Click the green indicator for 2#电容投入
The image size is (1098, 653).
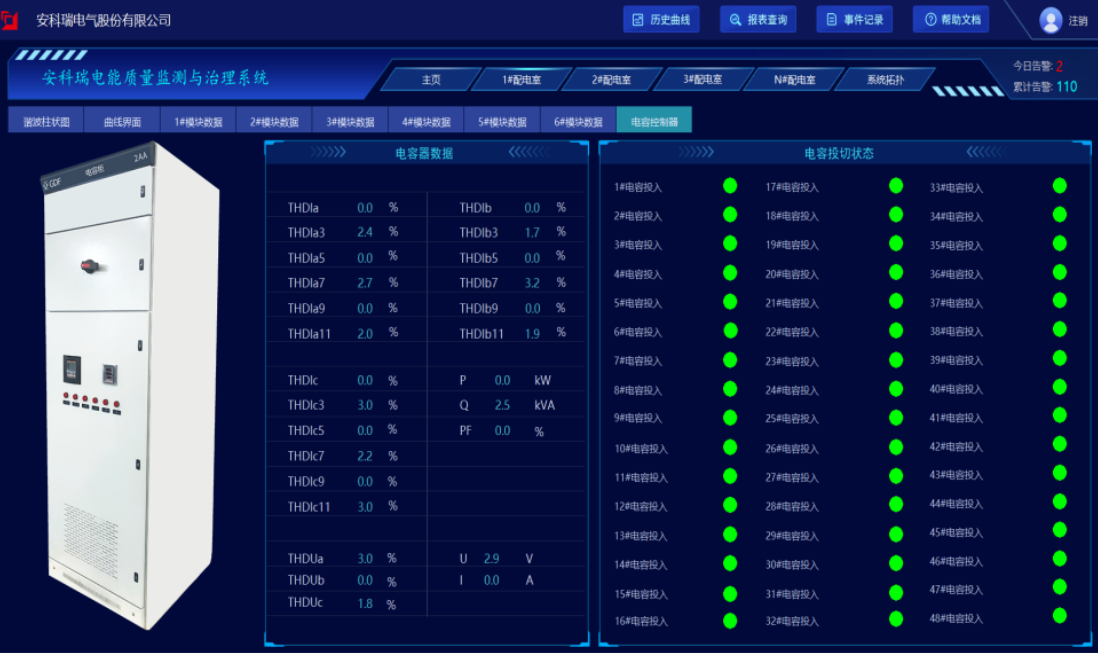730,214
